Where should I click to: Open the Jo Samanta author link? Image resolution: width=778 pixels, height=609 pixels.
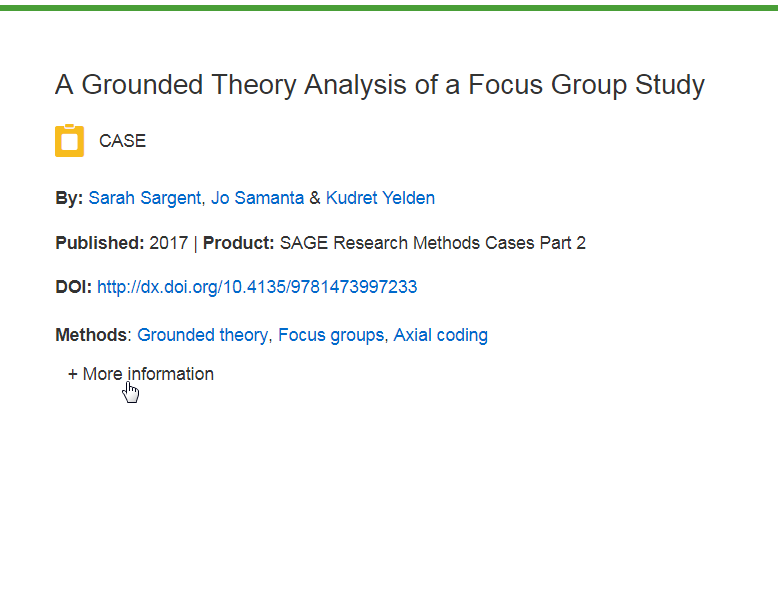pos(258,198)
